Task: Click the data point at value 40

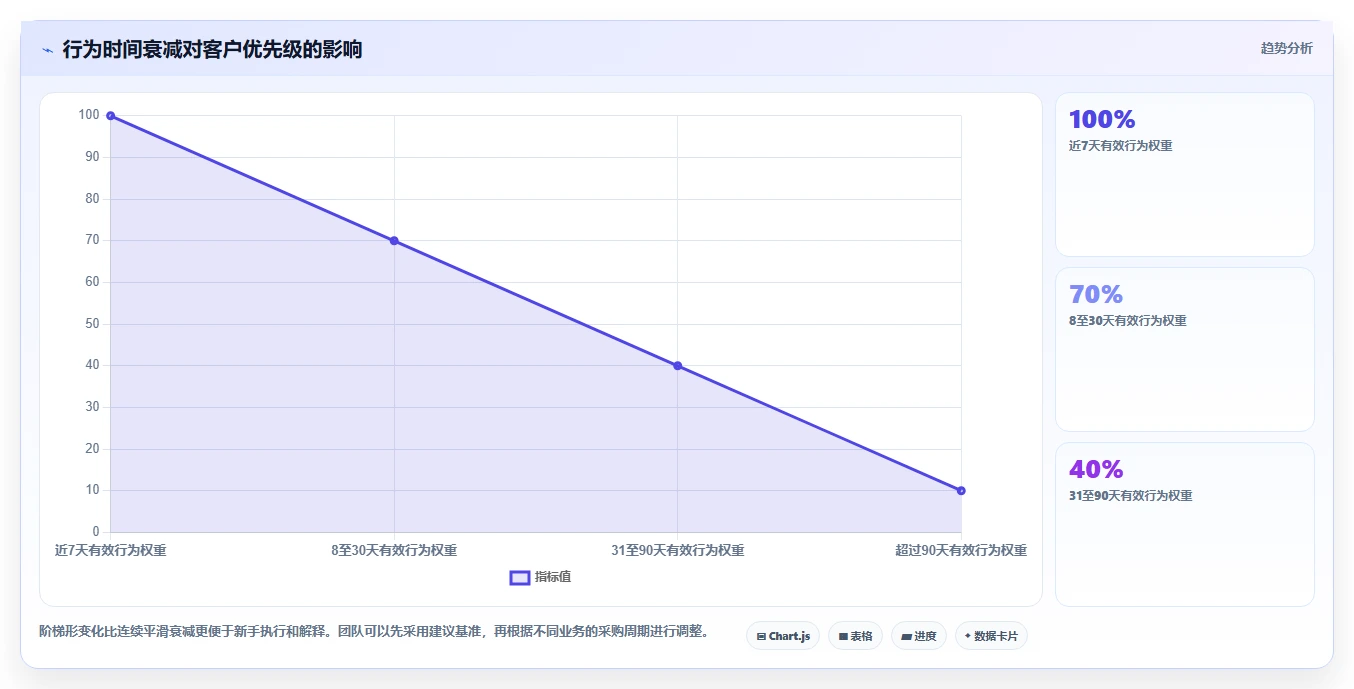Action: tap(677, 366)
